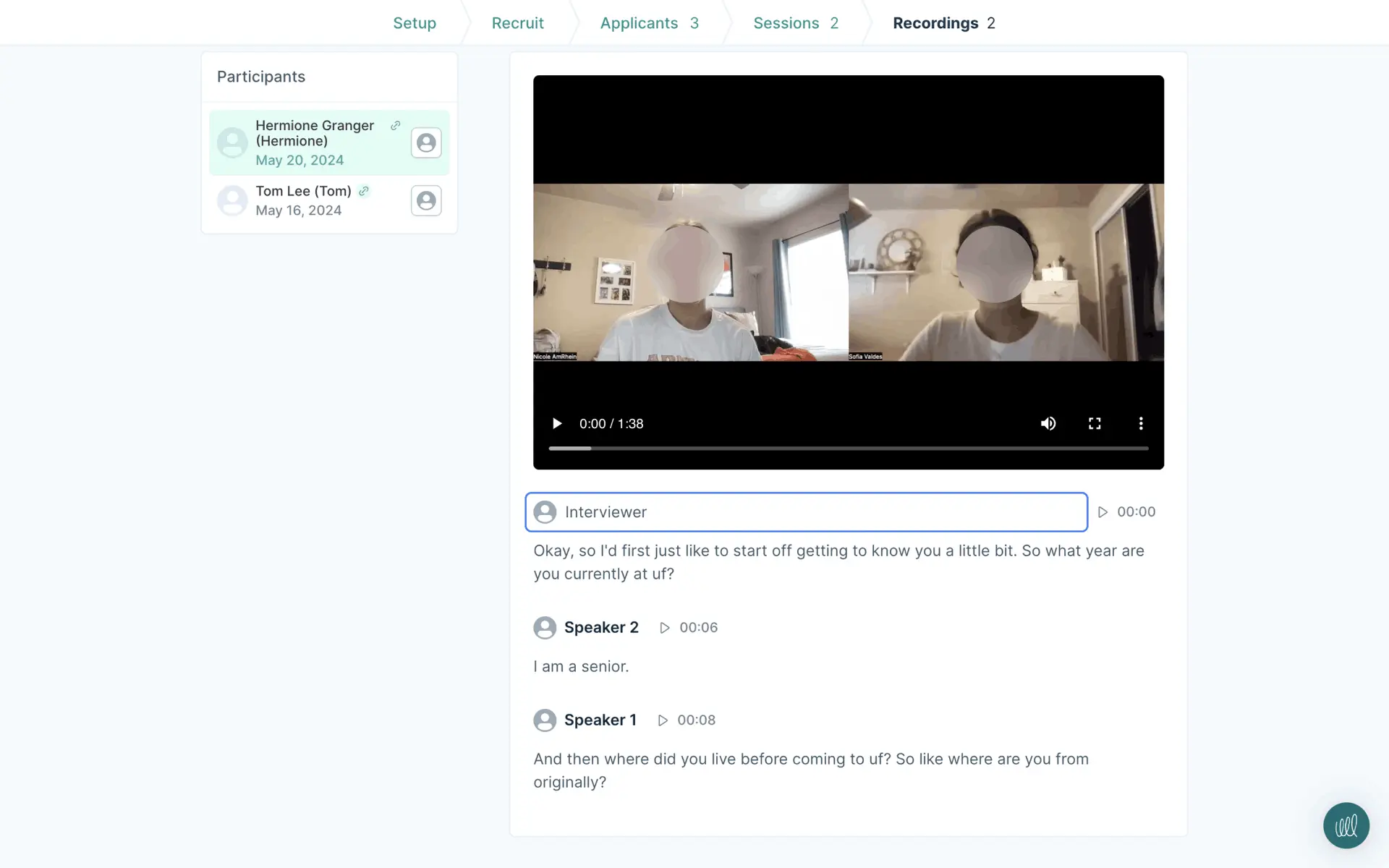Select Tom Lee participant recording
Screen dimensions: 1389x868
304,200
